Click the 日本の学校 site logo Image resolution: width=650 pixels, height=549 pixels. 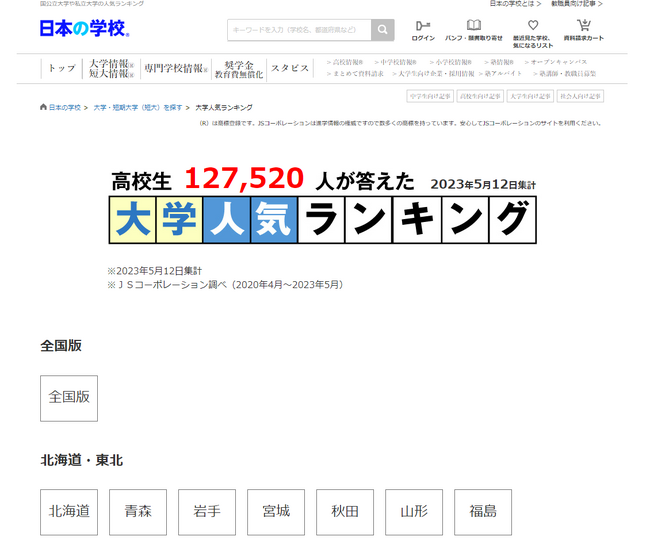pos(85,29)
